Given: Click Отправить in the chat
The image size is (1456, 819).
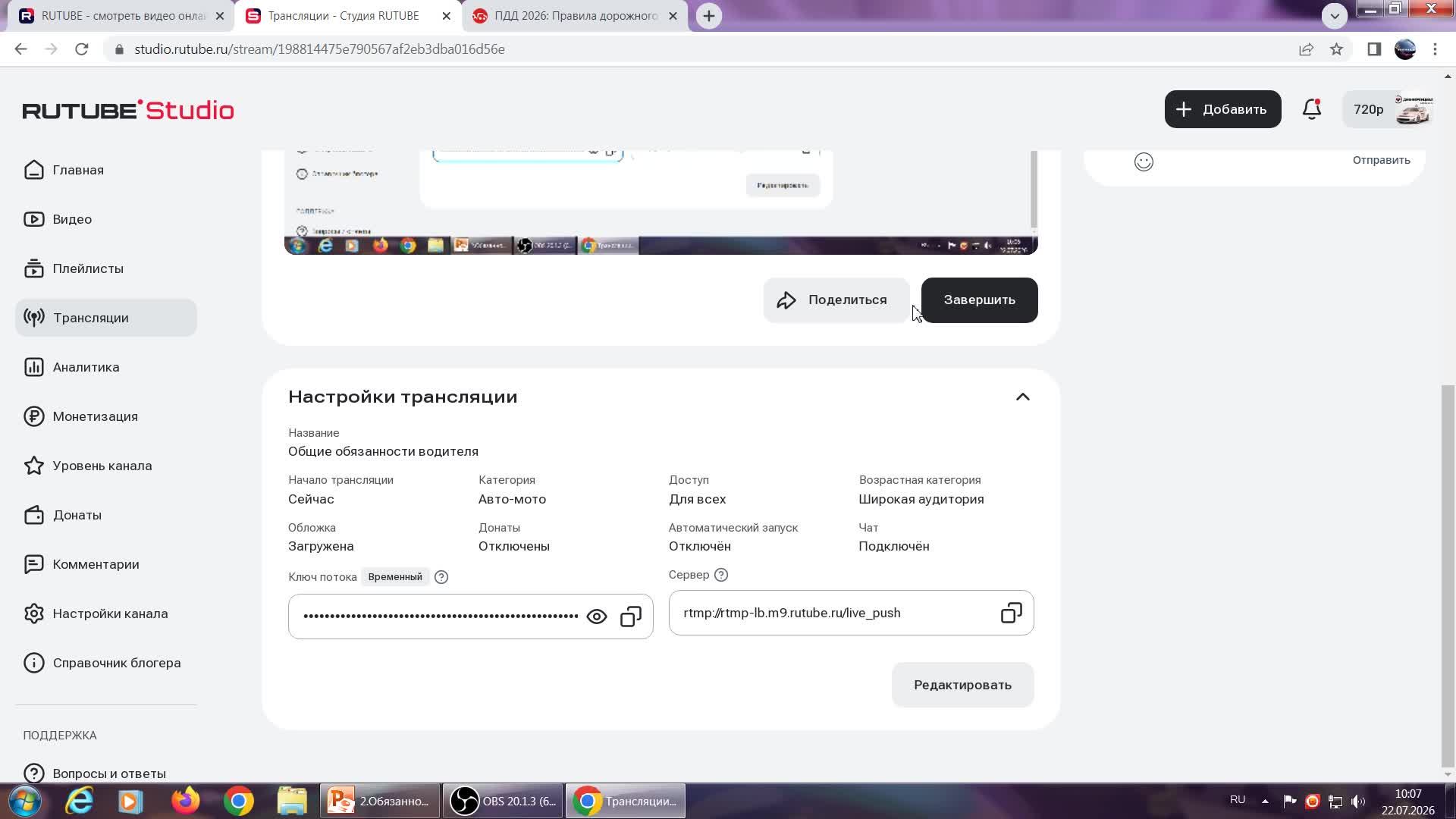Looking at the screenshot, I should click(x=1381, y=160).
